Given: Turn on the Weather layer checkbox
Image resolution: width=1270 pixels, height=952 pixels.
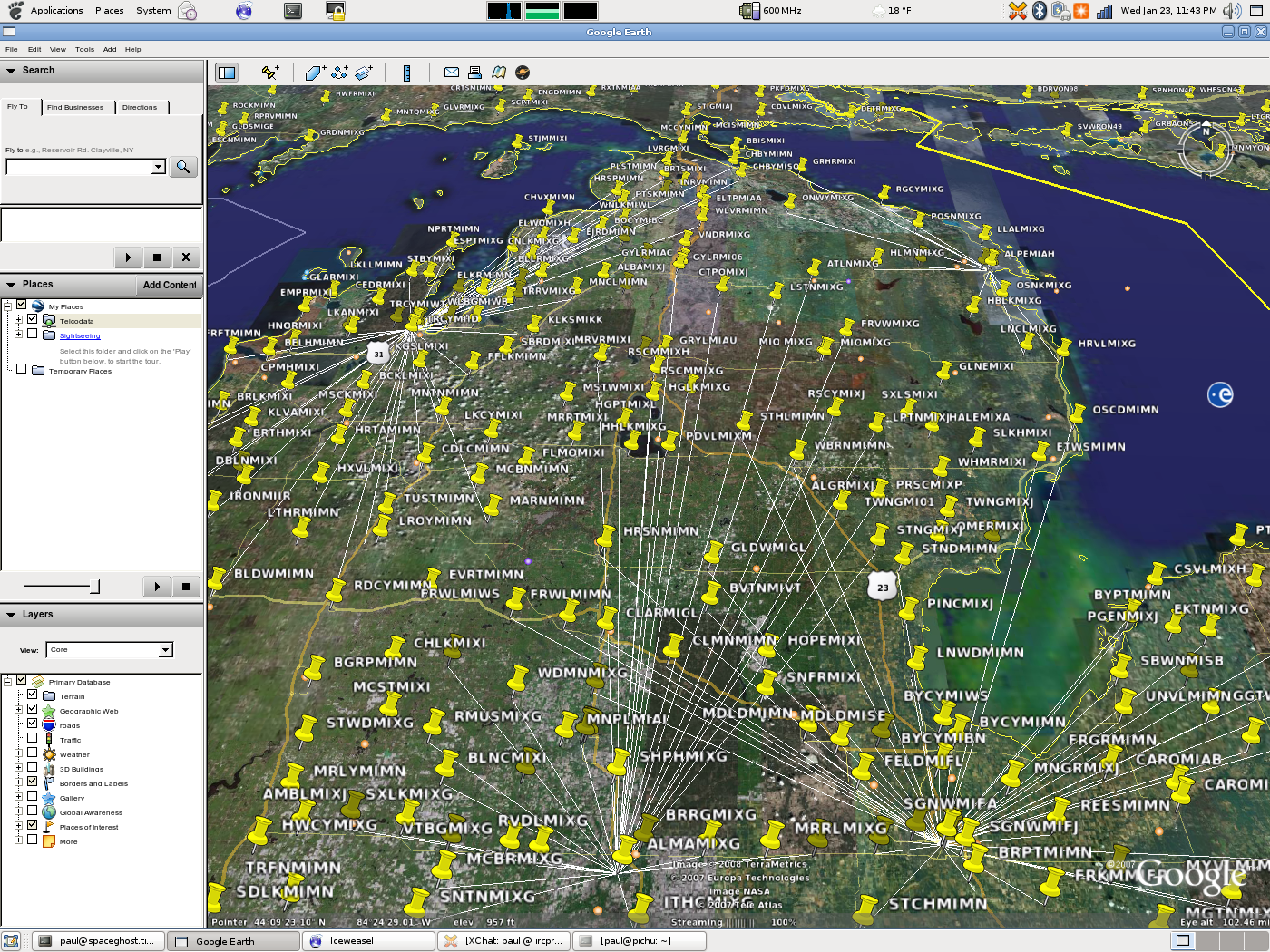Looking at the screenshot, I should pyautogui.click(x=32, y=753).
